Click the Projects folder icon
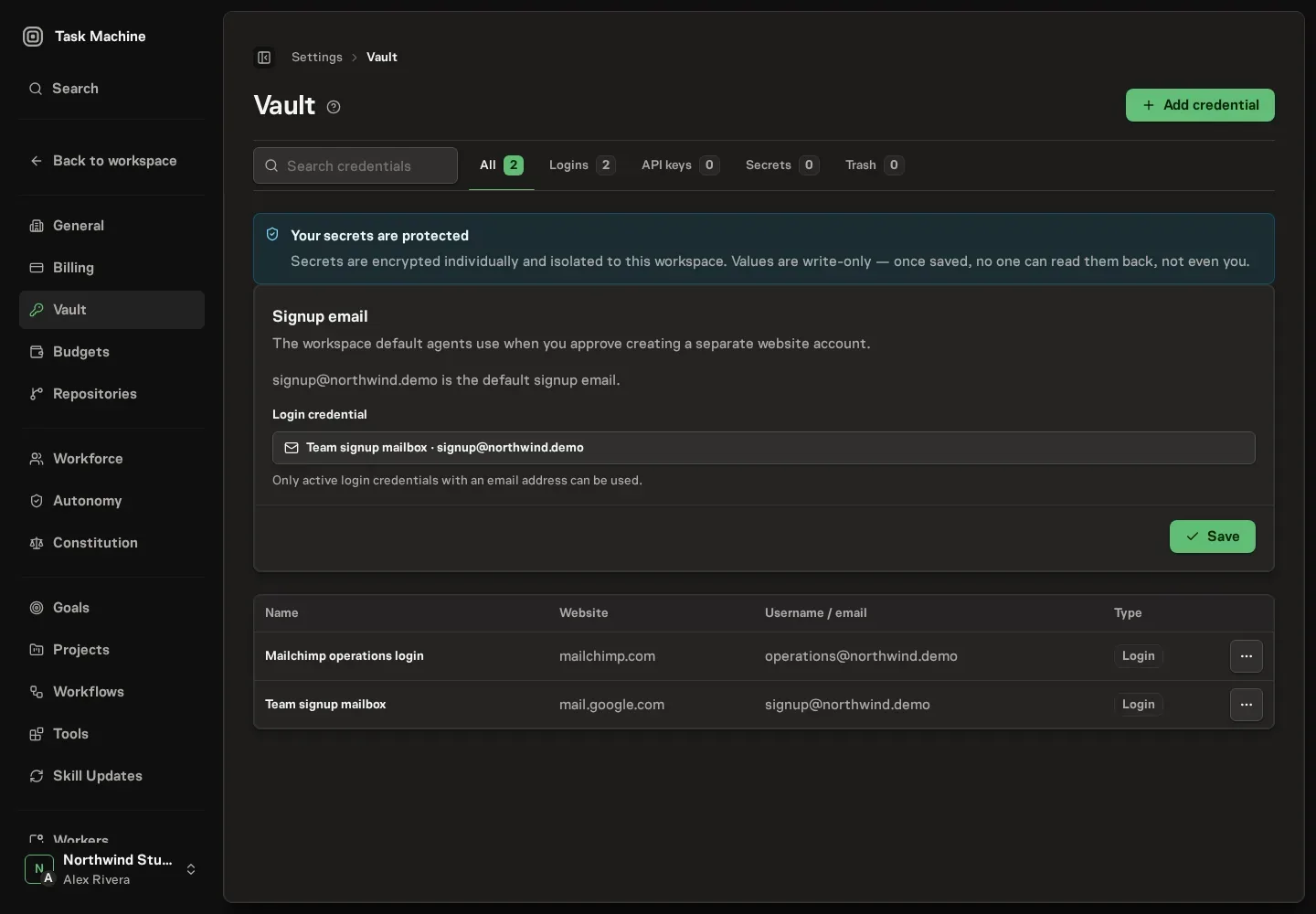 click(37, 650)
